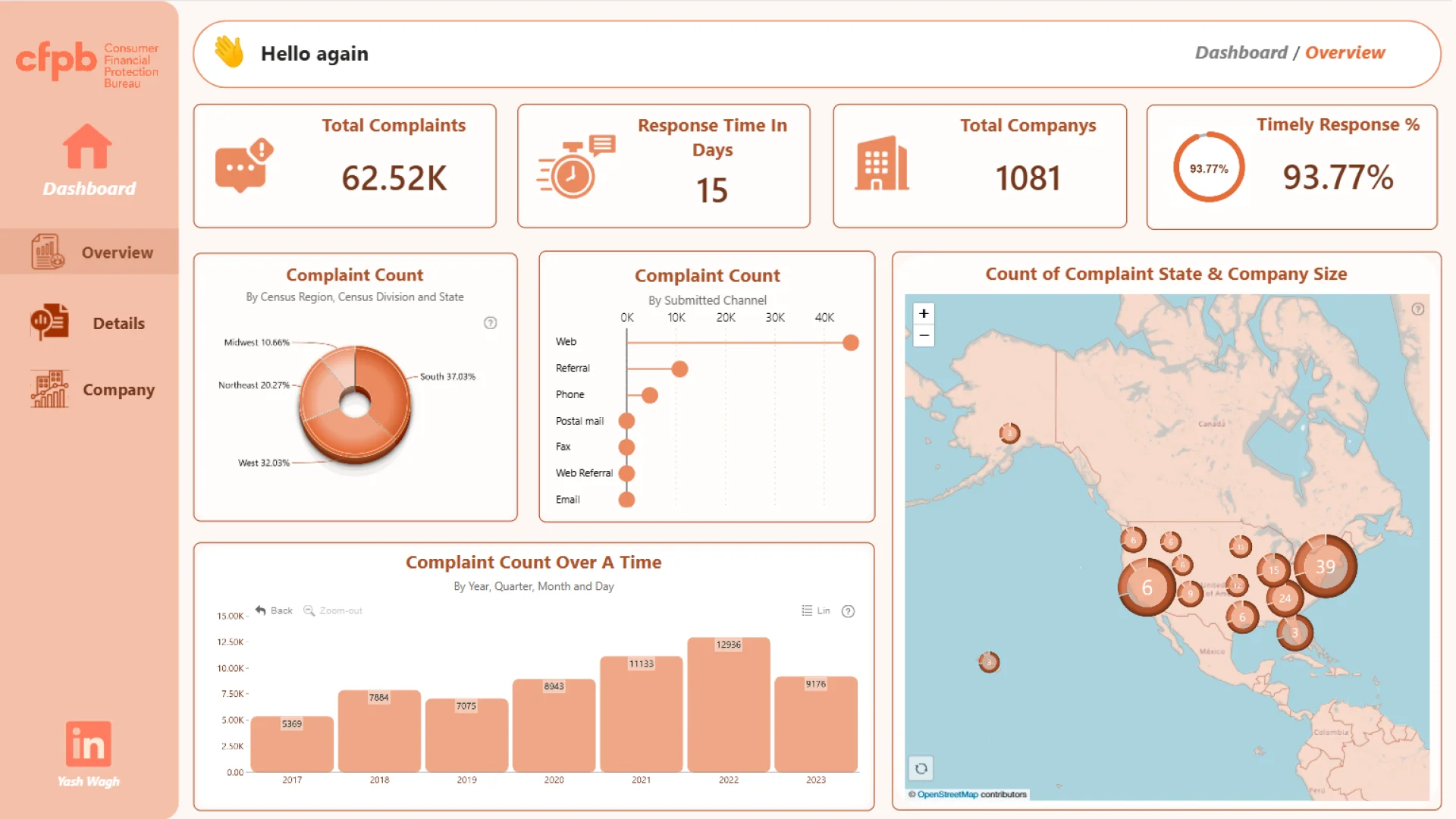
Task: Click the map cluster bubble labeled 39
Action: 1325,566
